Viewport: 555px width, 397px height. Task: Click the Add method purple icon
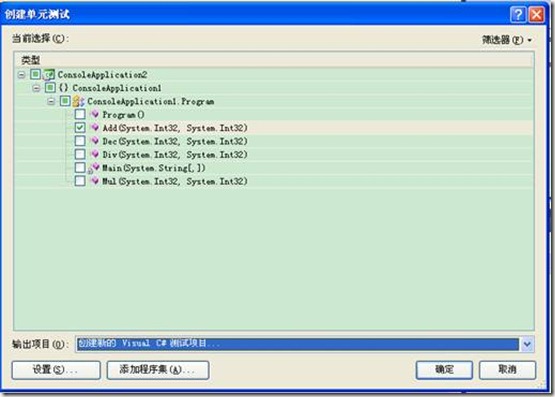coord(95,128)
